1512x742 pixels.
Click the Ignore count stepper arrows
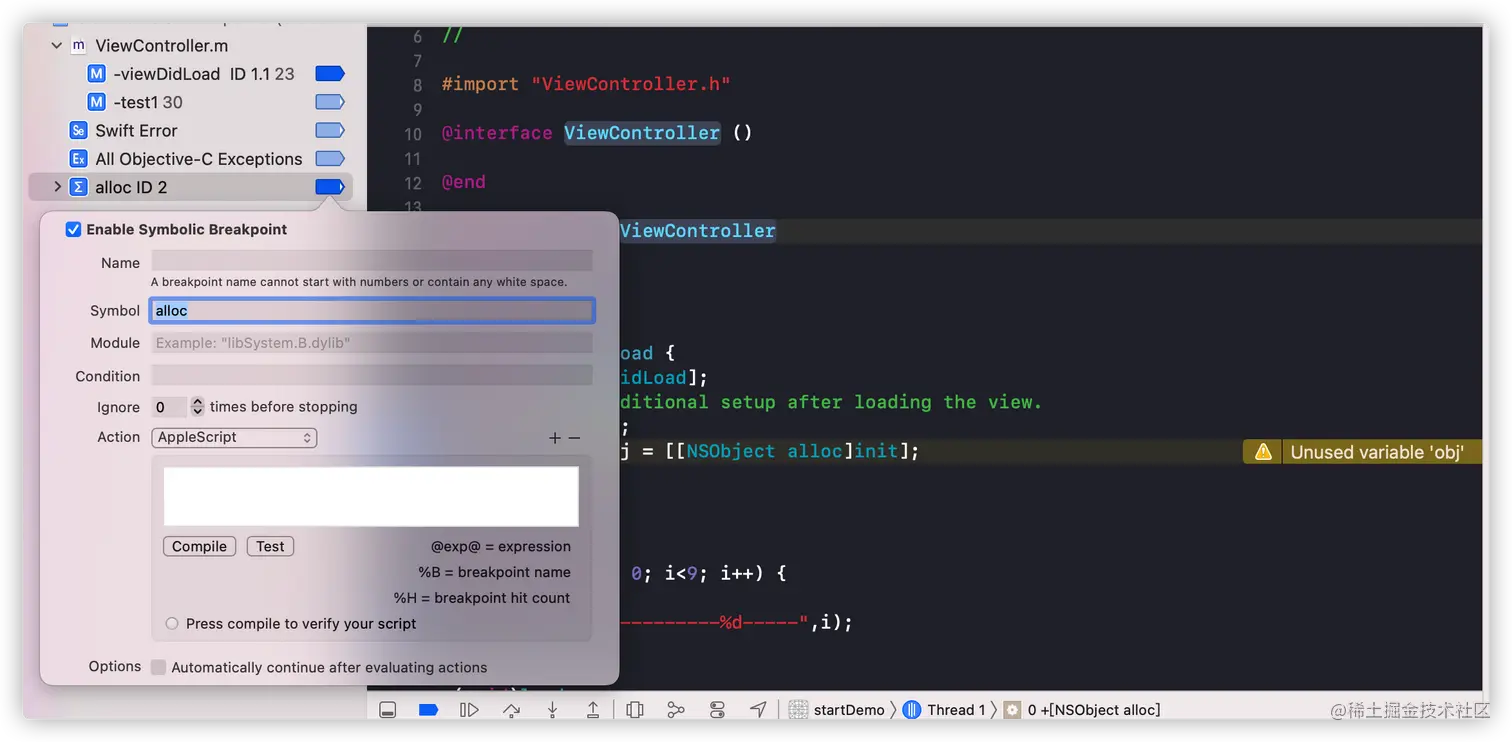pos(198,407)
